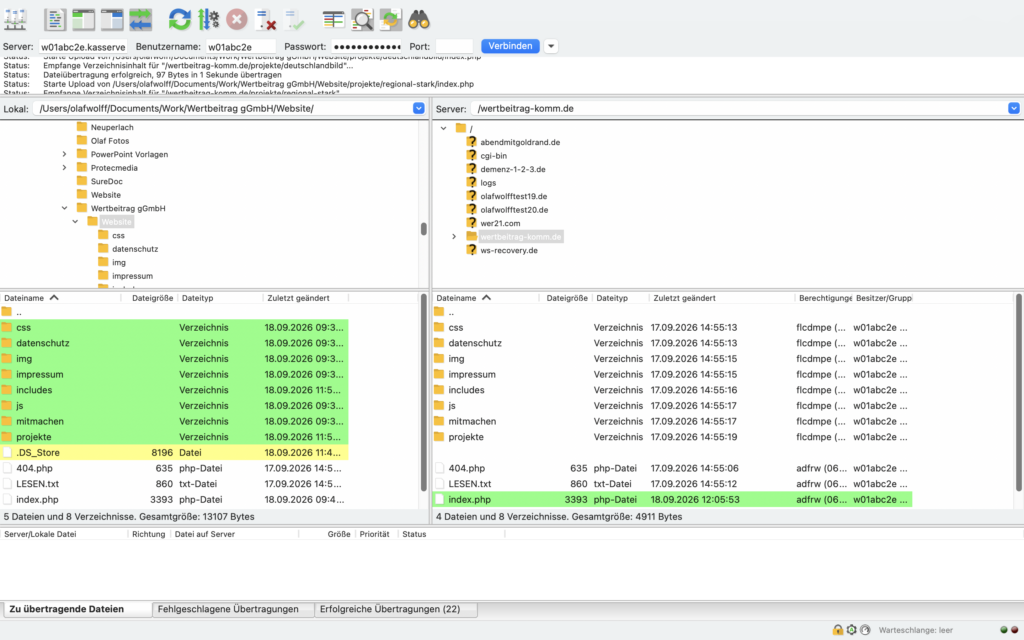Viewport: 1024px width, 640px height.
Task: Open recursive file search binoculars
Action: (419, 20)
